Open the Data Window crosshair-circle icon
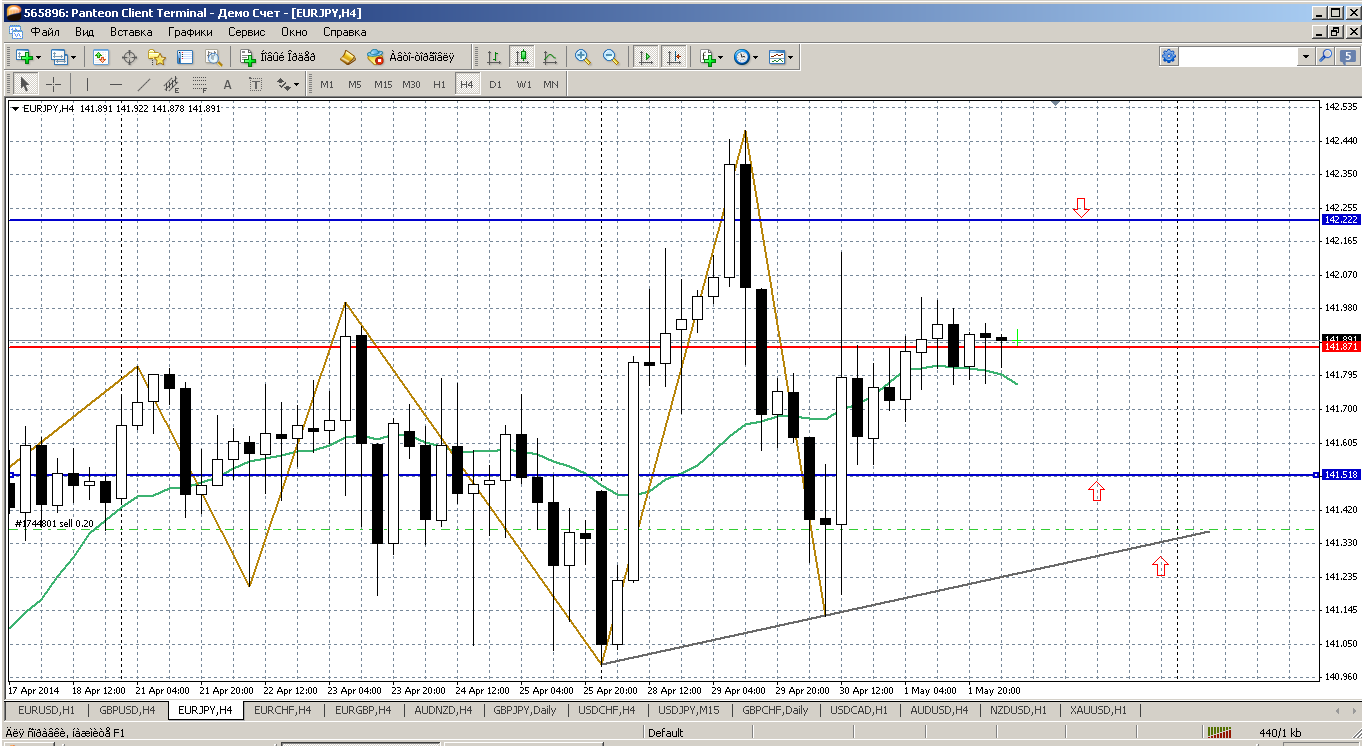The height and width of the screenshot is (746, 1368). [x=129, y=57]
